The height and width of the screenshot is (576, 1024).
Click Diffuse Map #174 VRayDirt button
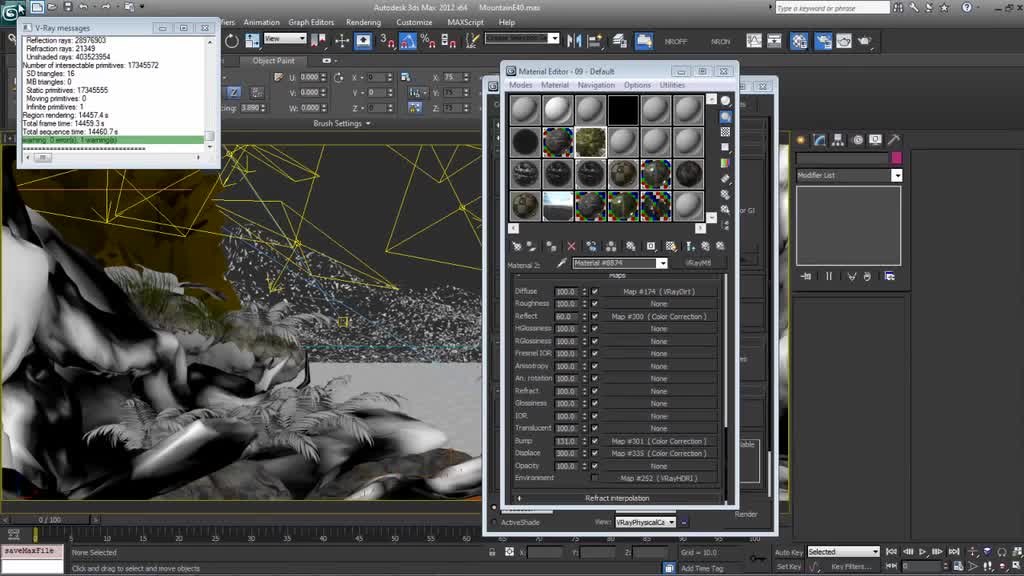click(x=659, y=291)
